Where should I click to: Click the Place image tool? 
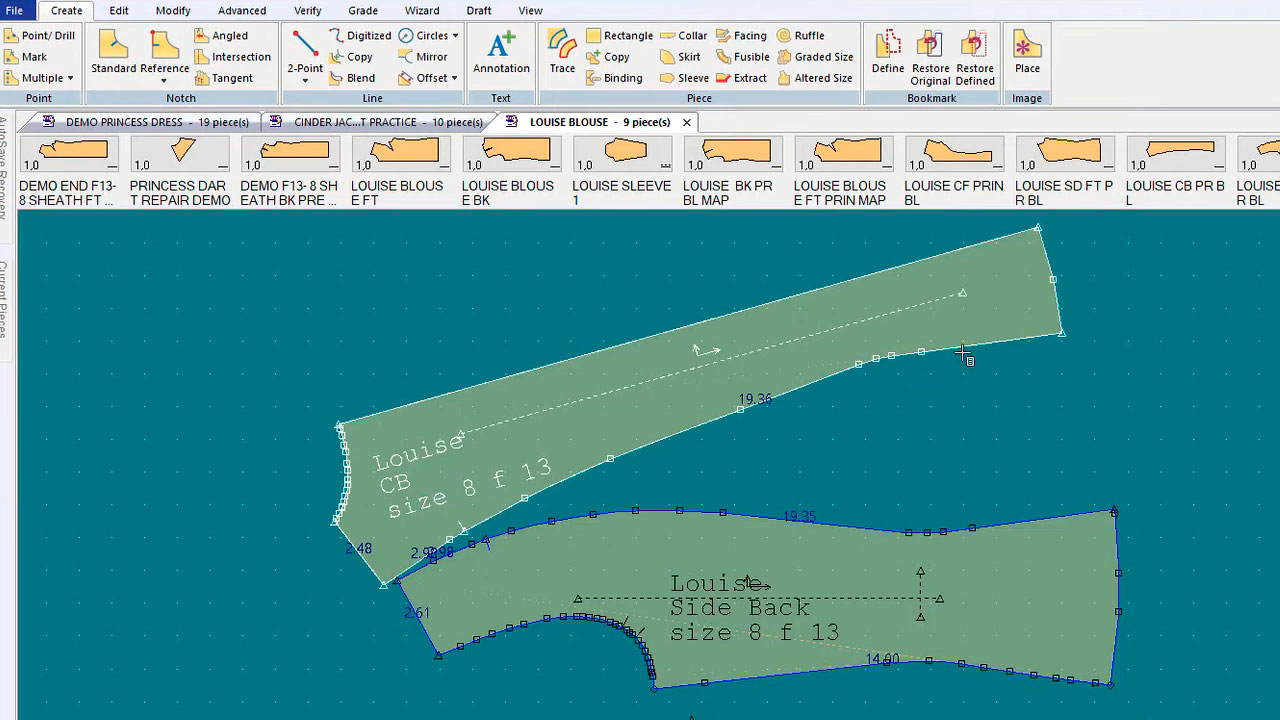click(1027, 52)
